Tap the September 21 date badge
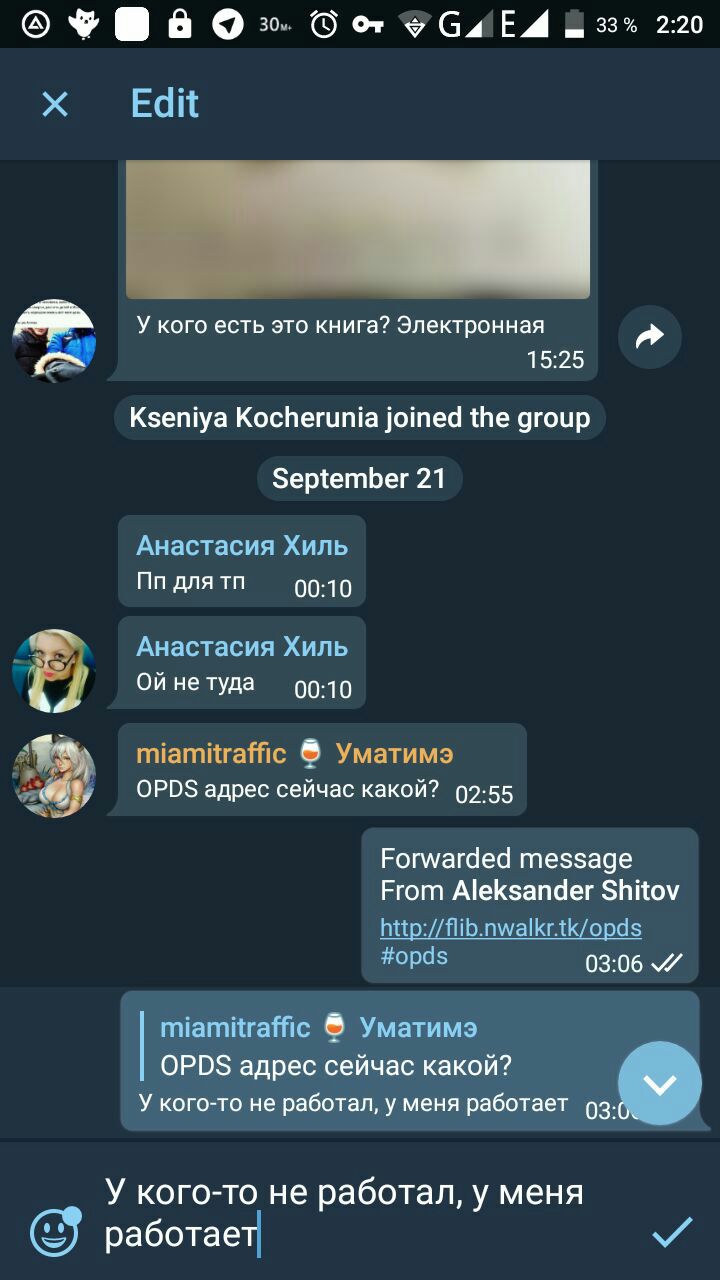720x1280 pixels. click(x=359, y=478)
